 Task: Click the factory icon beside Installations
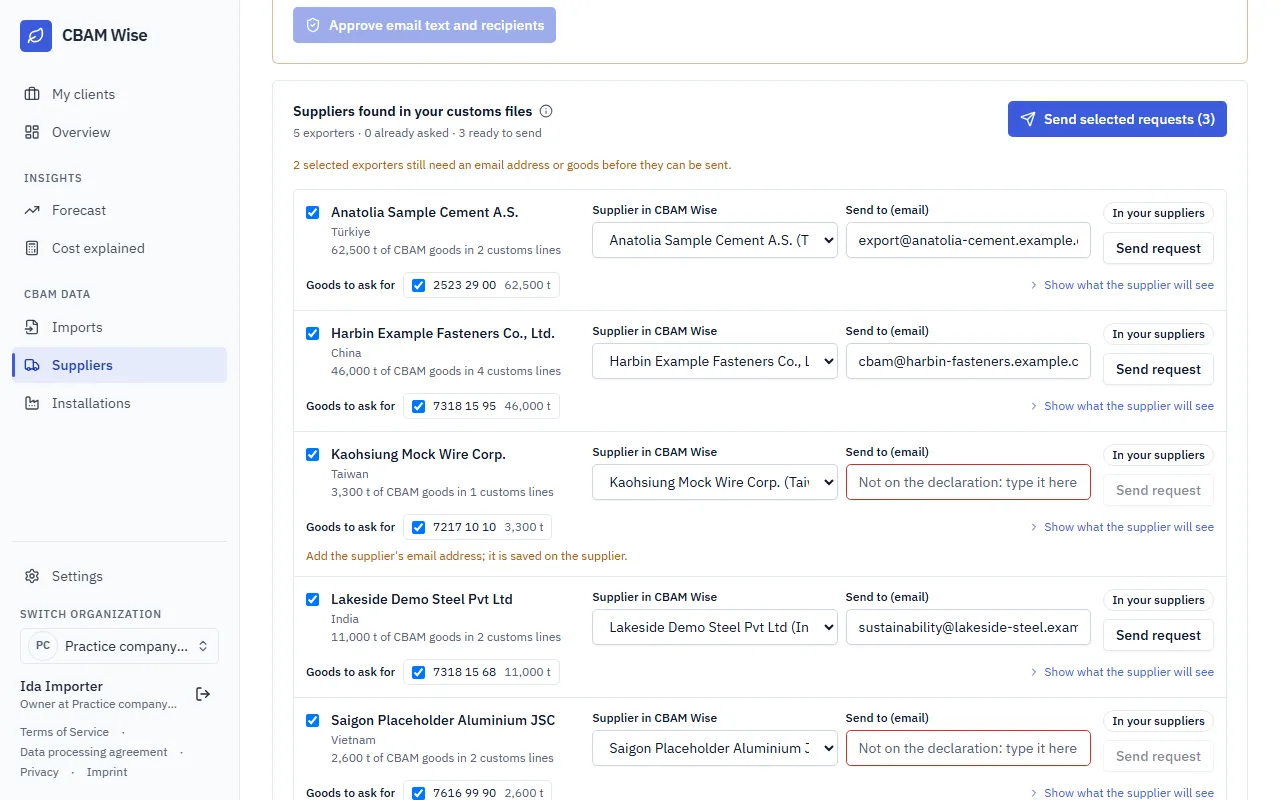(x=32, y=403)
